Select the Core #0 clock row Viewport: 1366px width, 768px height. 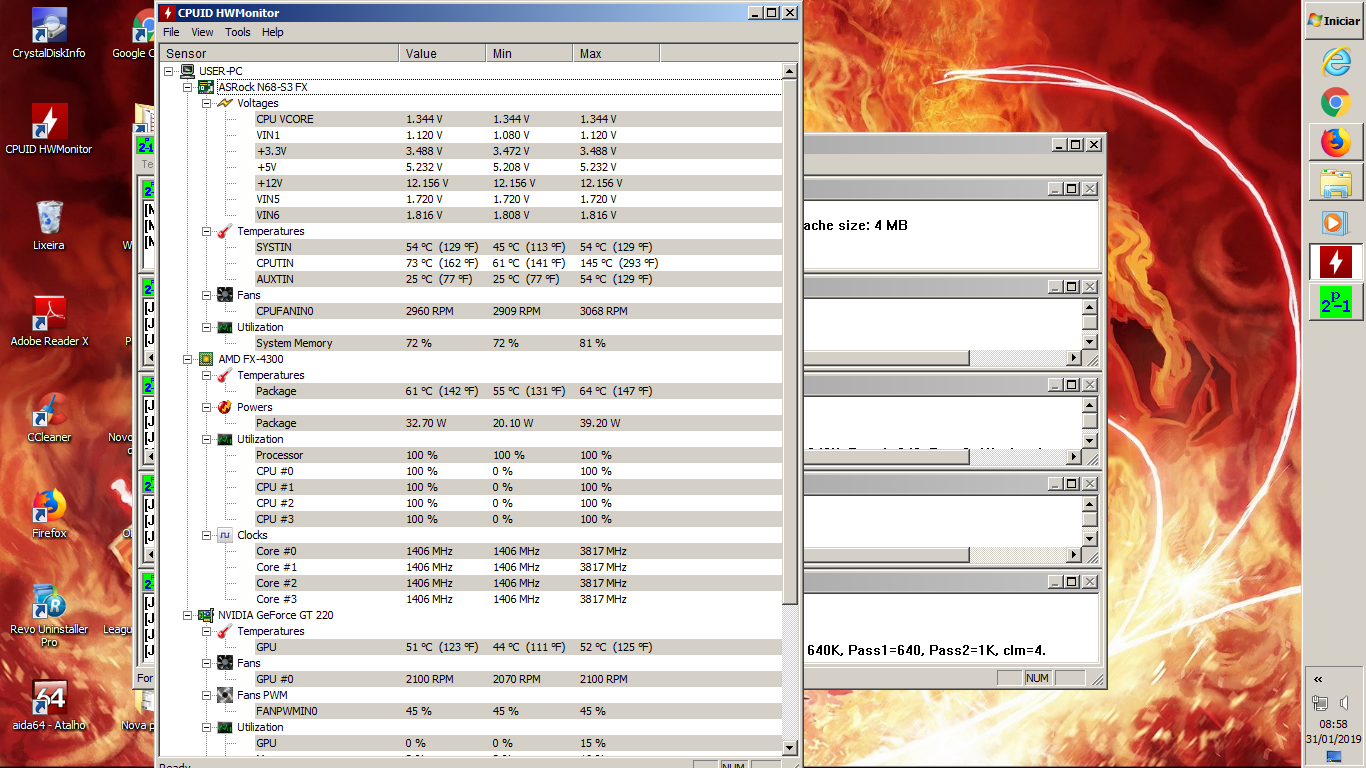(x=517, y=551)
